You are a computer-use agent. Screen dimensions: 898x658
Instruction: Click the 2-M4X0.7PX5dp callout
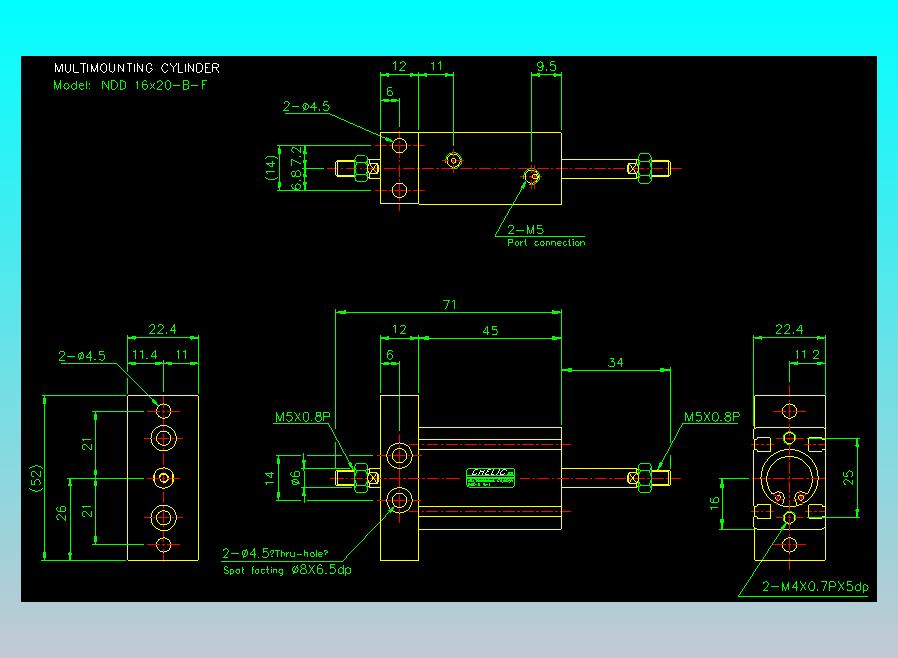click(815, 586)
